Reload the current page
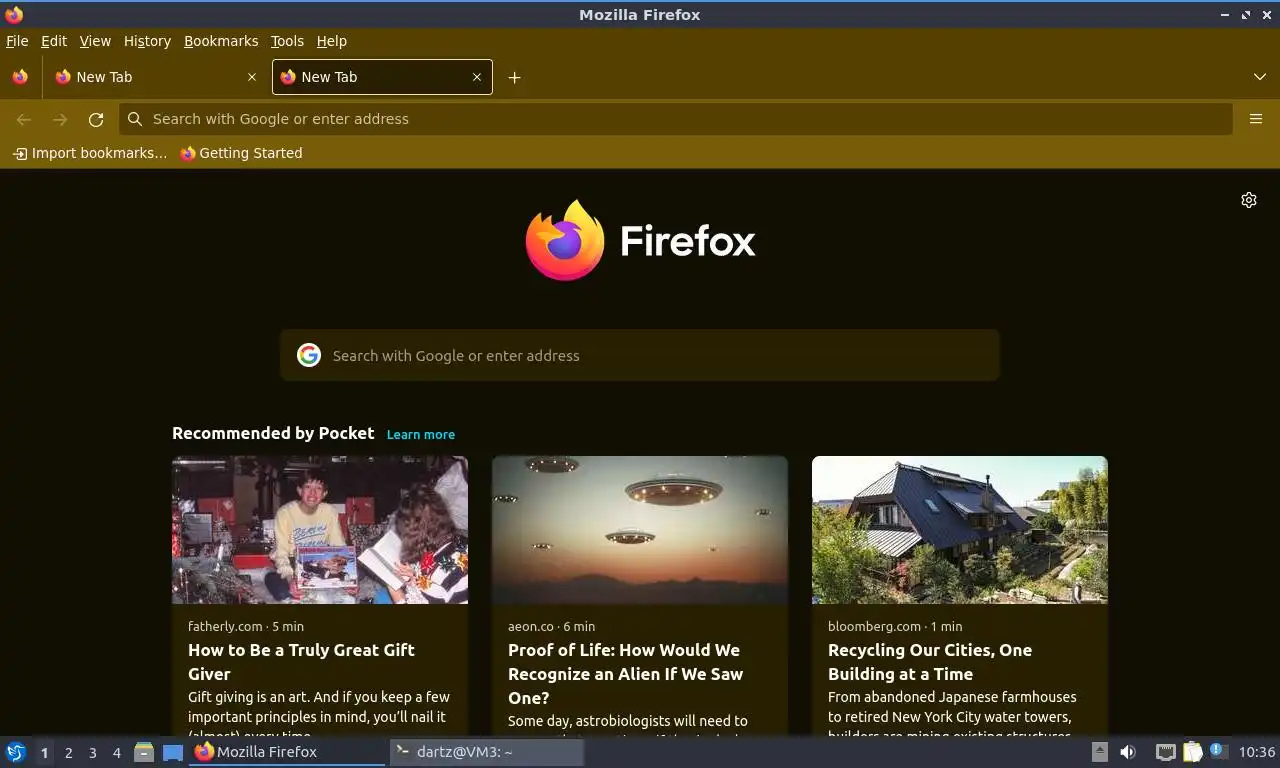The image size is (1280, 768). pyautogui.click(x=96, y=119)
